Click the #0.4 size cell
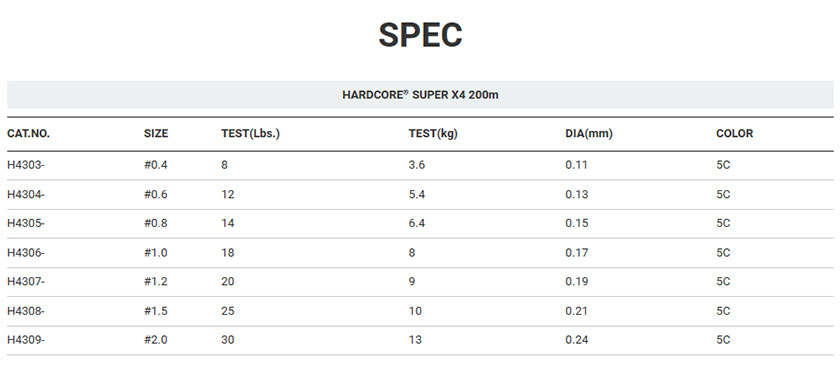 point(156,165)
